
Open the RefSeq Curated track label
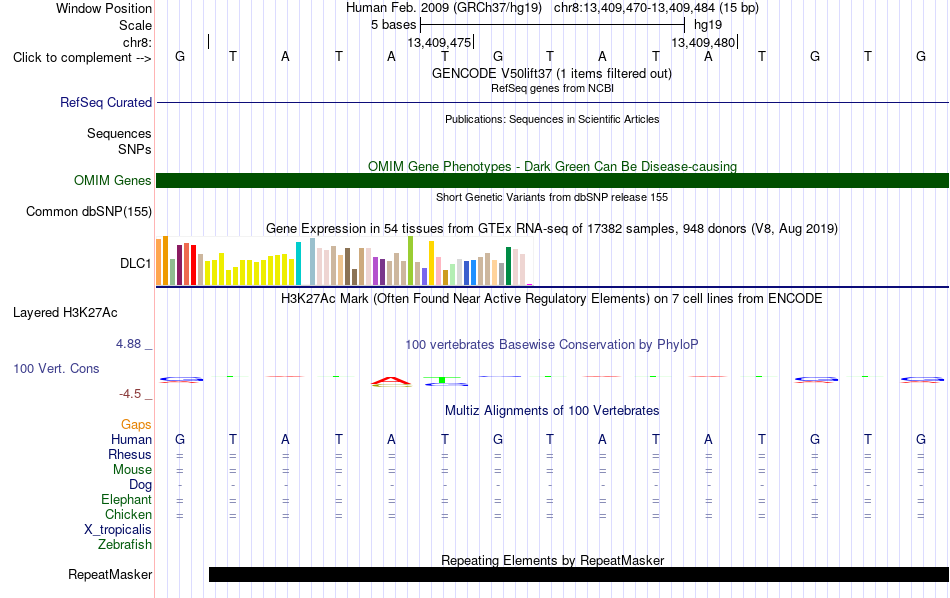click(x=105, y=102)
